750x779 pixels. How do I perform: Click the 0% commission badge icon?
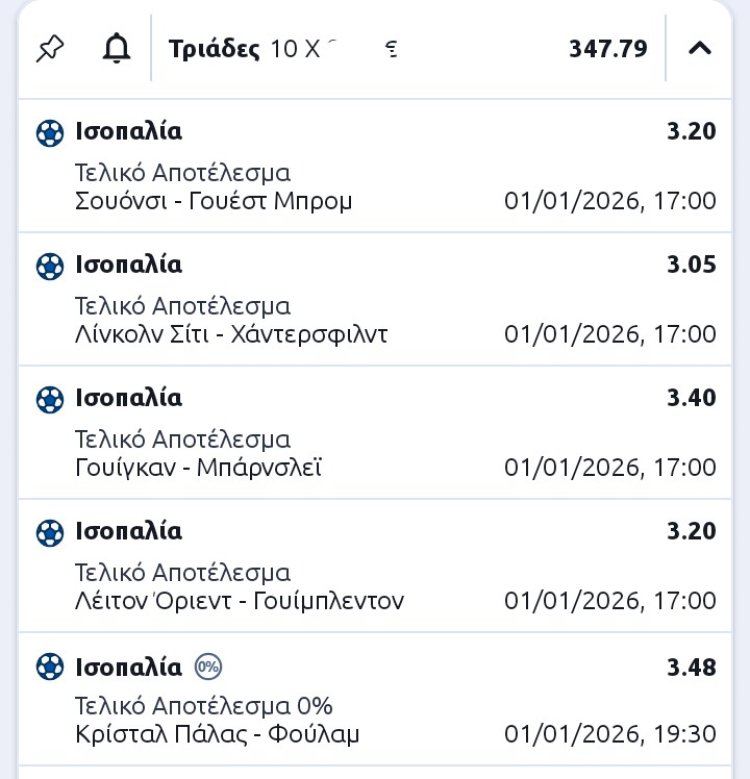click(x=207, y=666)
